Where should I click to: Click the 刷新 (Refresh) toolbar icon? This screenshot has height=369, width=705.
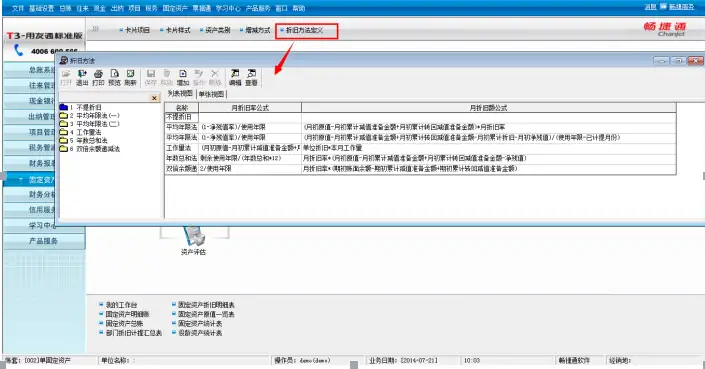(130, 78)
